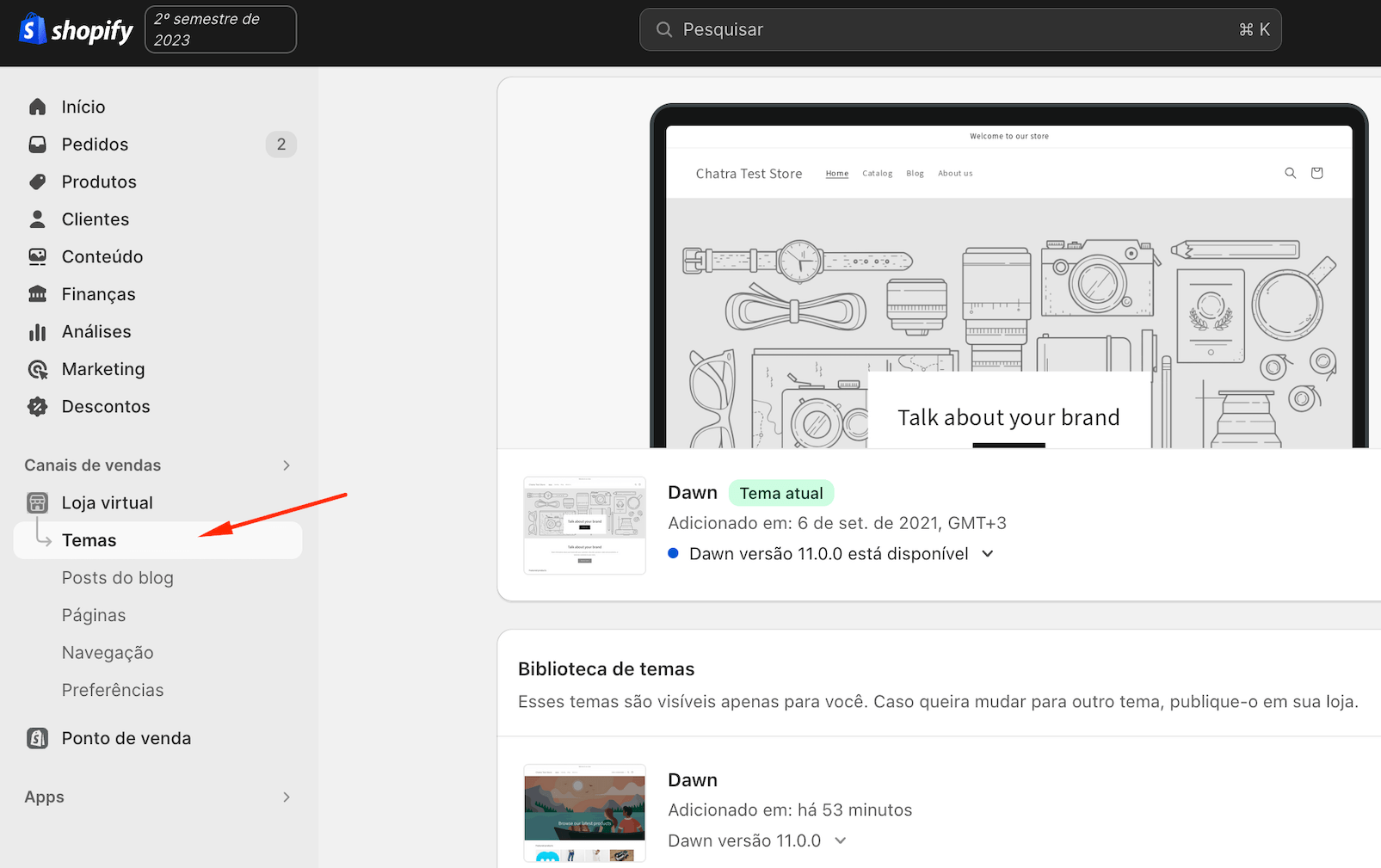Click the search magnifier icon in top bar
1381x868 pixels.
click(663, 29)
